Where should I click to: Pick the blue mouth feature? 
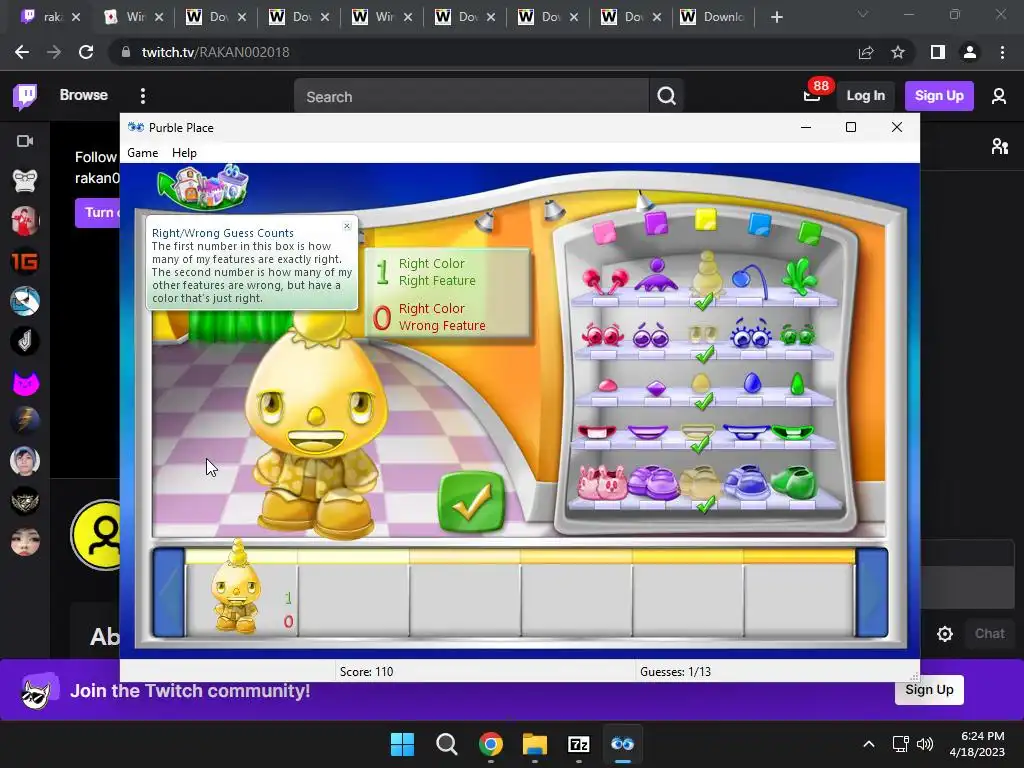[x=746, y=432]
